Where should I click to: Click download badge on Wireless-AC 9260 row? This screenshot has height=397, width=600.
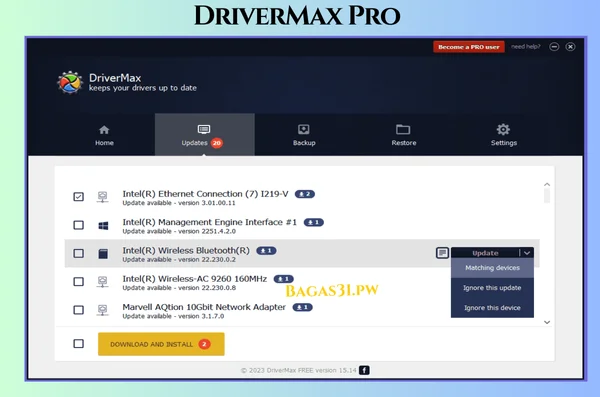pyautogui.click(x=284, y=279)
